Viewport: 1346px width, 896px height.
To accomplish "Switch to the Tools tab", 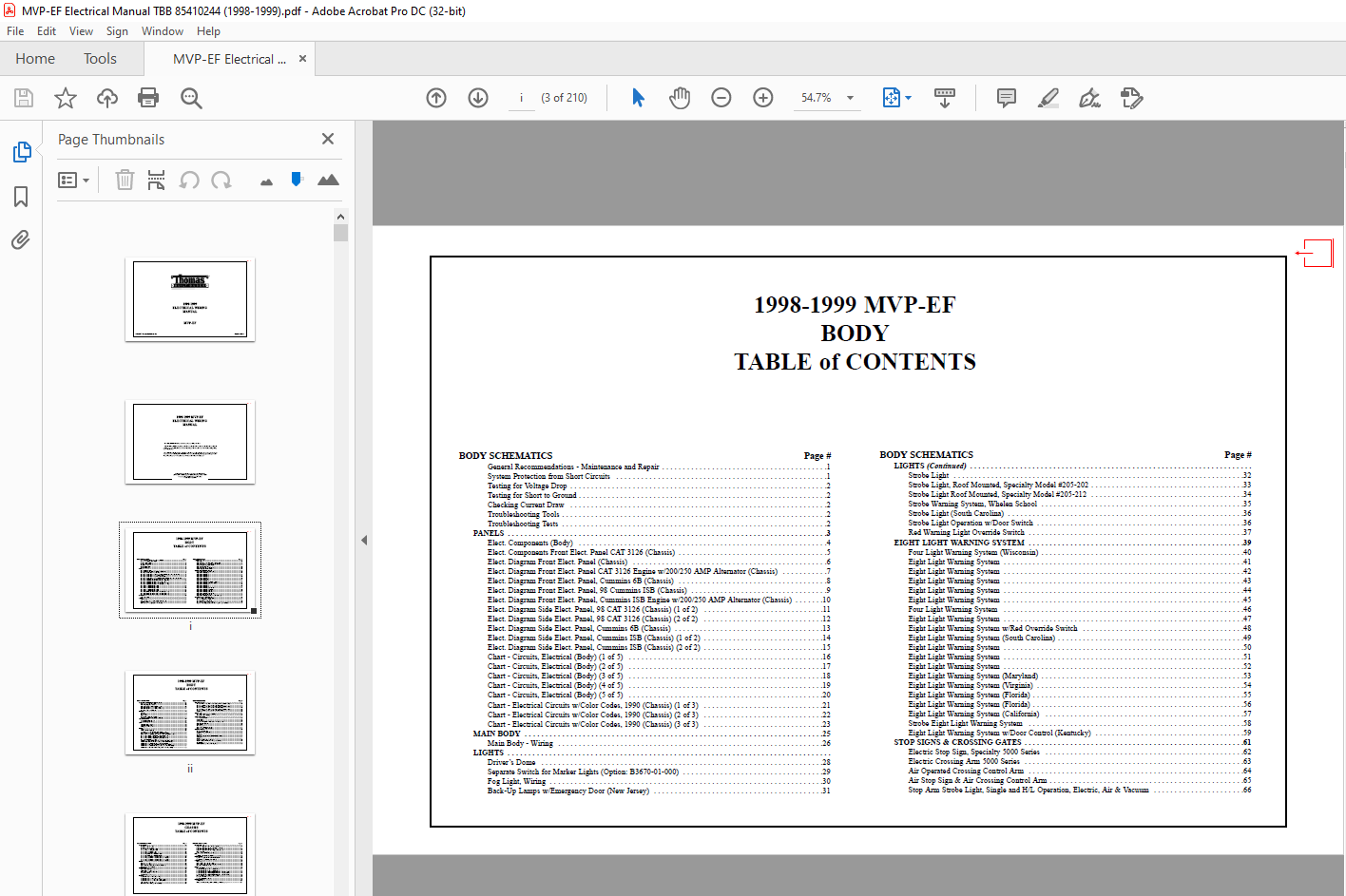I will click(100, 59).
